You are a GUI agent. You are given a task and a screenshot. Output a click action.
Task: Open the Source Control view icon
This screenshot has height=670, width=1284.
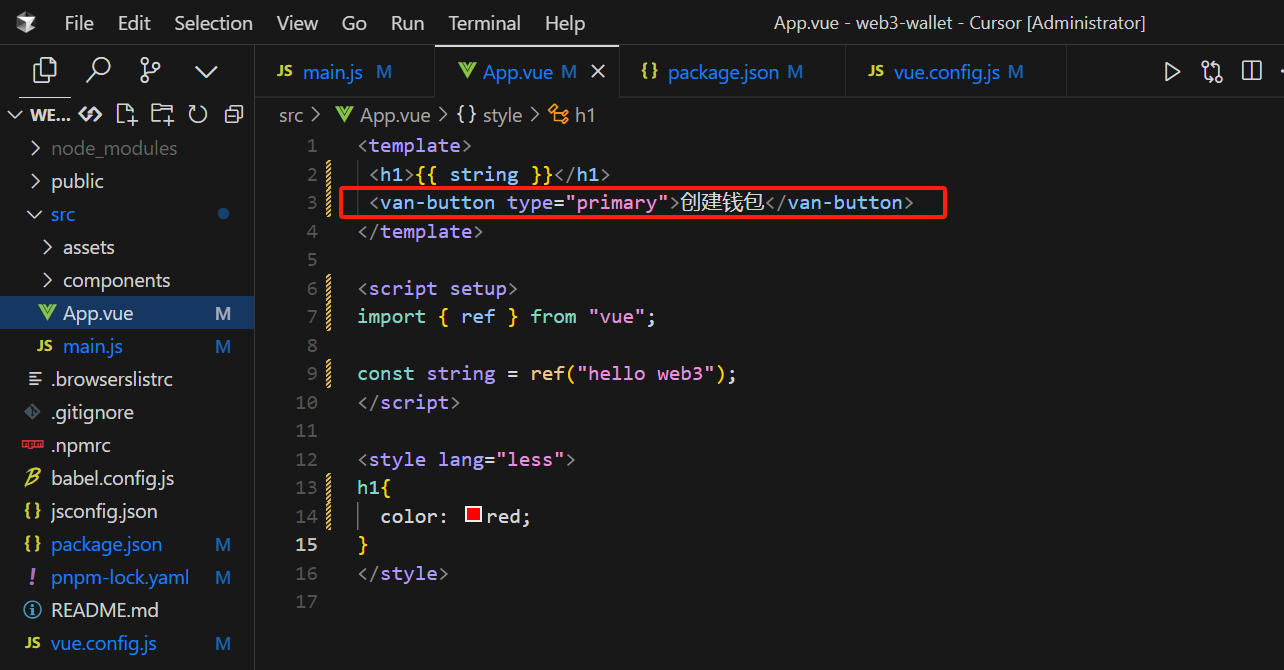click(151, 70)
